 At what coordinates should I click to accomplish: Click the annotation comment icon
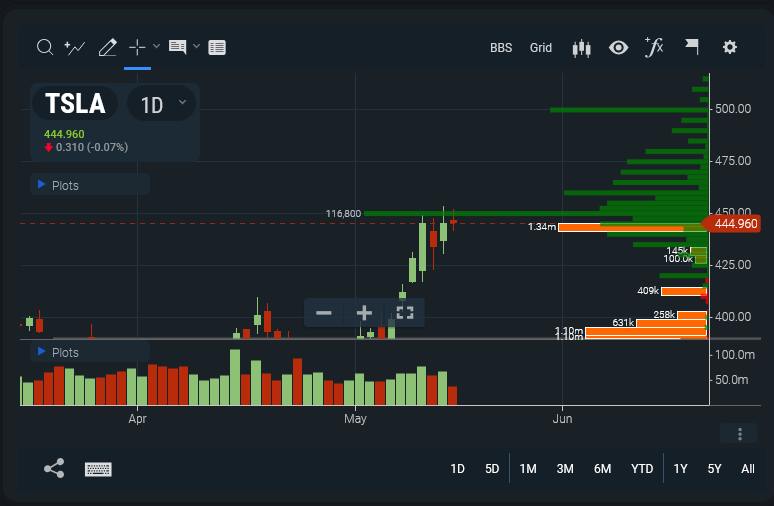177,47
